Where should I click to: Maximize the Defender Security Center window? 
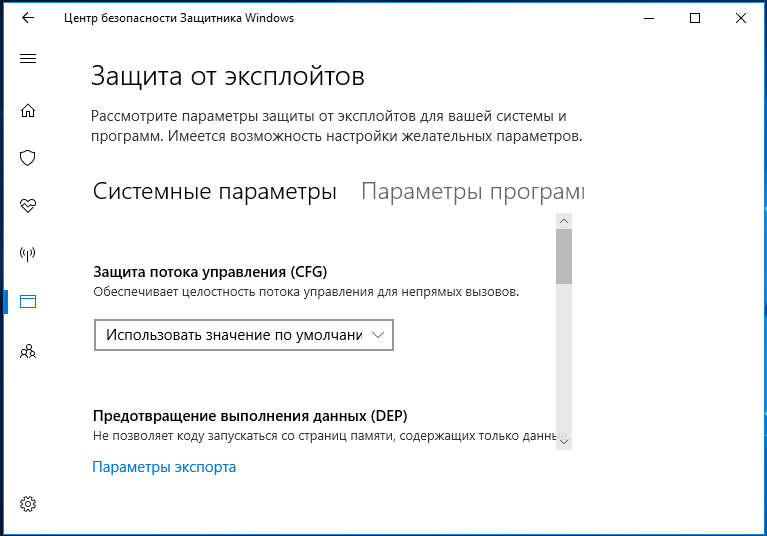[x=695, y=19]
